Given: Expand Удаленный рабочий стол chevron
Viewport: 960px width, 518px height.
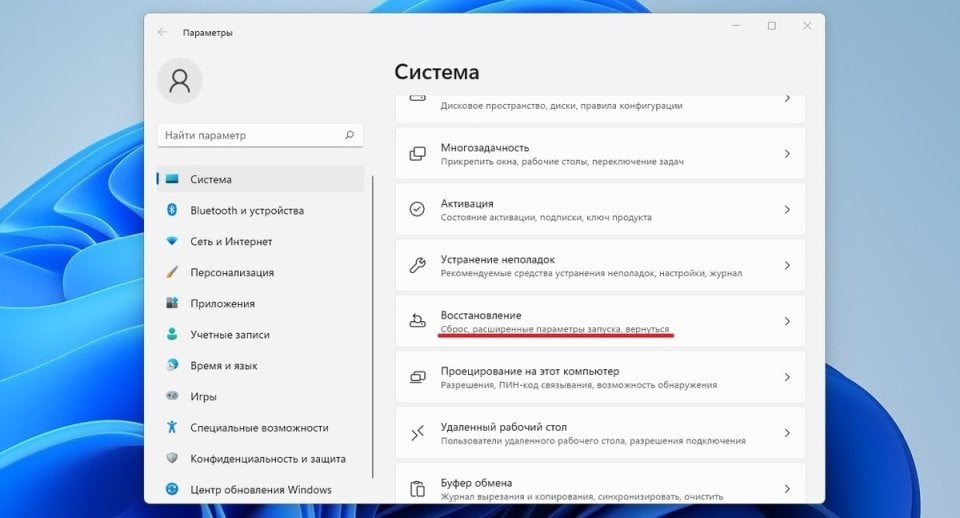Looking at the screenshot, I should pos(787,433).
